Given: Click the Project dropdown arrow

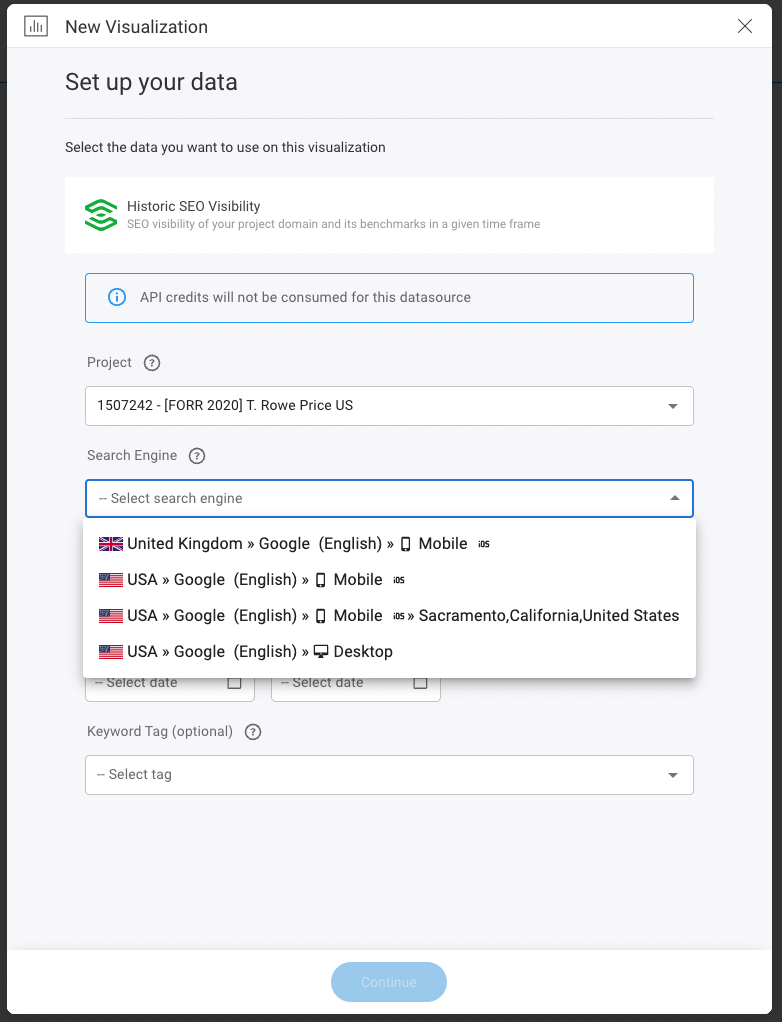Looking at the screenshot, I should (x=673, y=406).
